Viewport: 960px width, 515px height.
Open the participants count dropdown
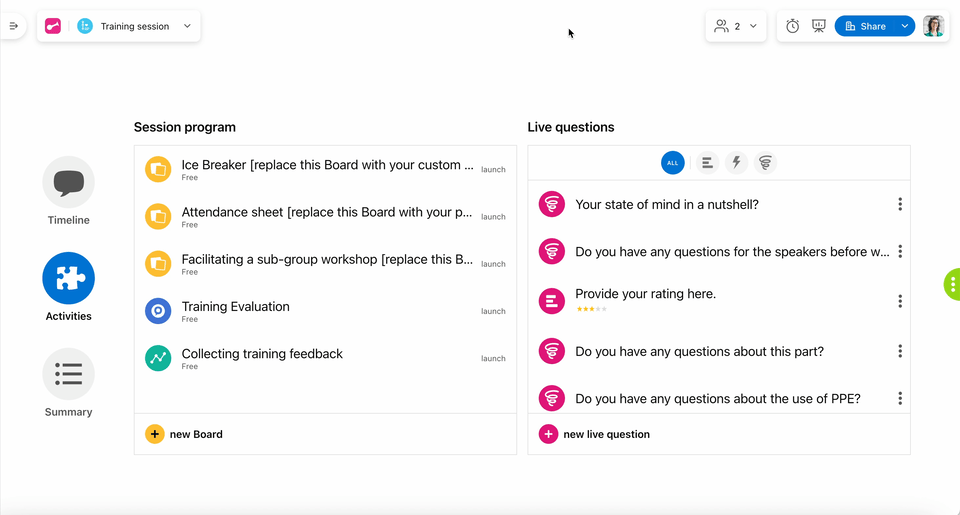(x=736, y=26)
